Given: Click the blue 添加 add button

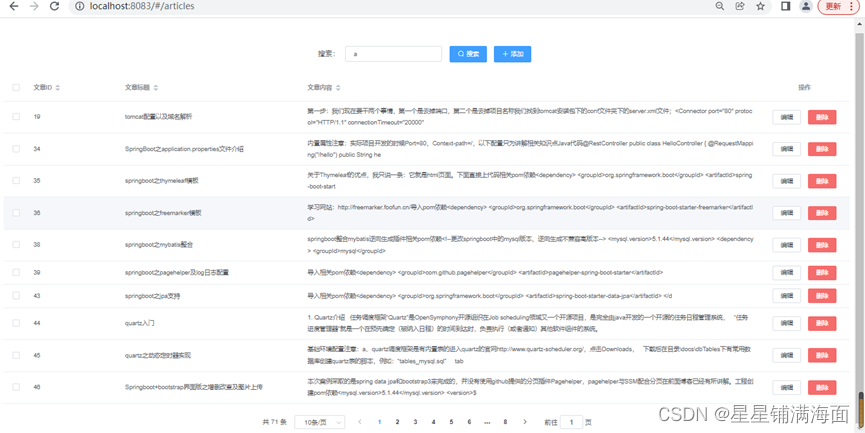Looking at the screenshot, I should [512, 54].
